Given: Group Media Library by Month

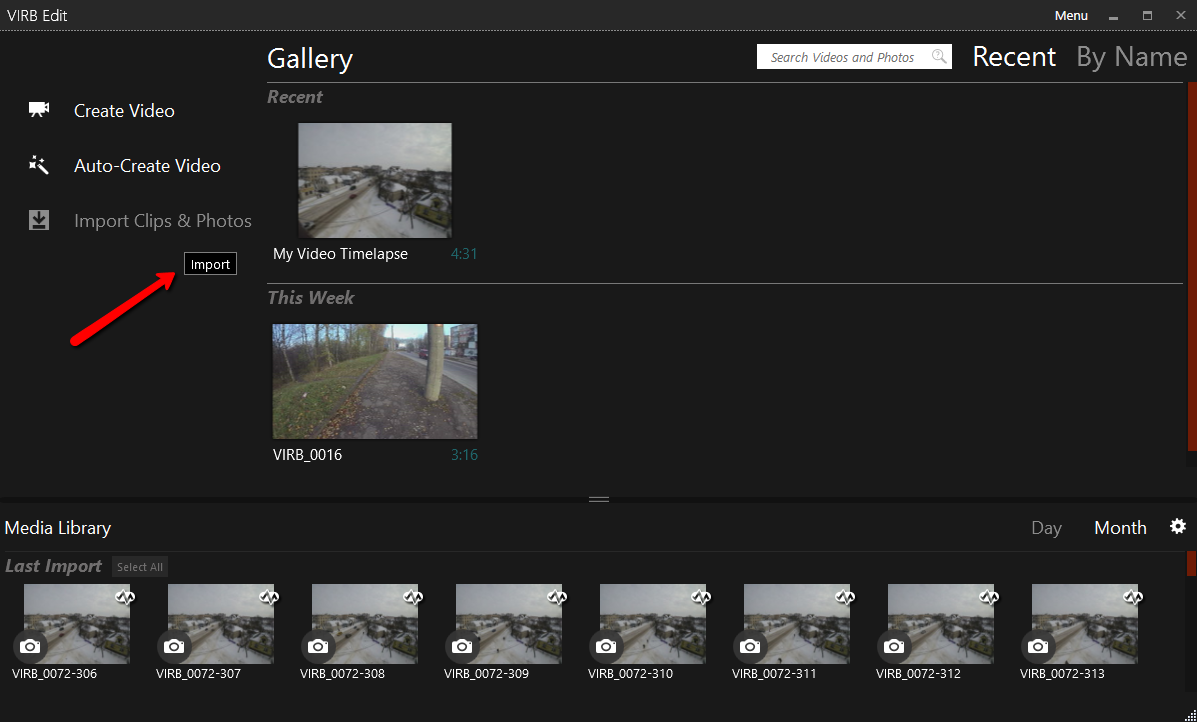Looking at the screenshot, I should [x=1120, y=528].
